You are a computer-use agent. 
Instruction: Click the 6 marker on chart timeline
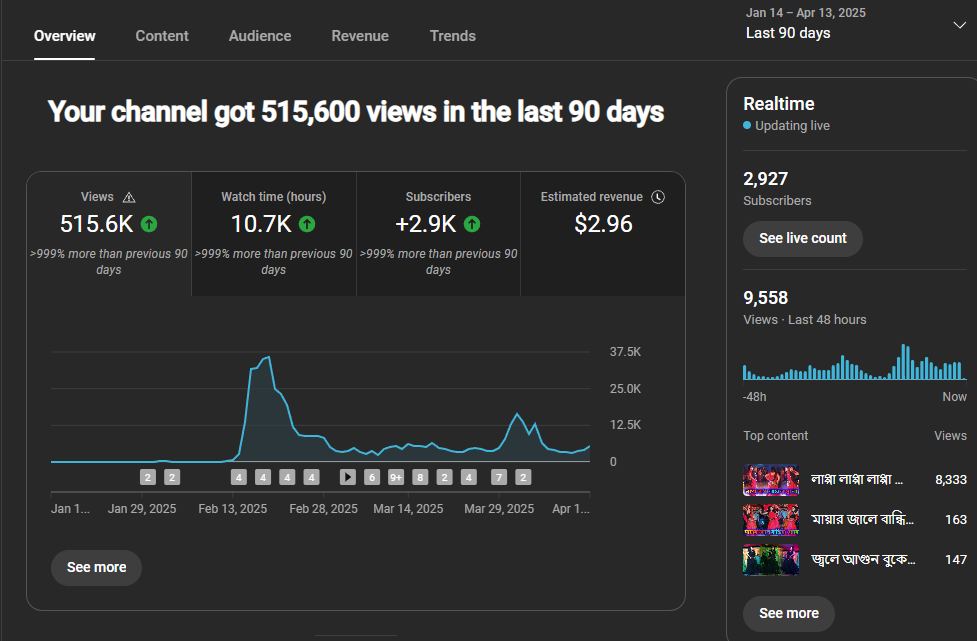(x=372, y=477)
